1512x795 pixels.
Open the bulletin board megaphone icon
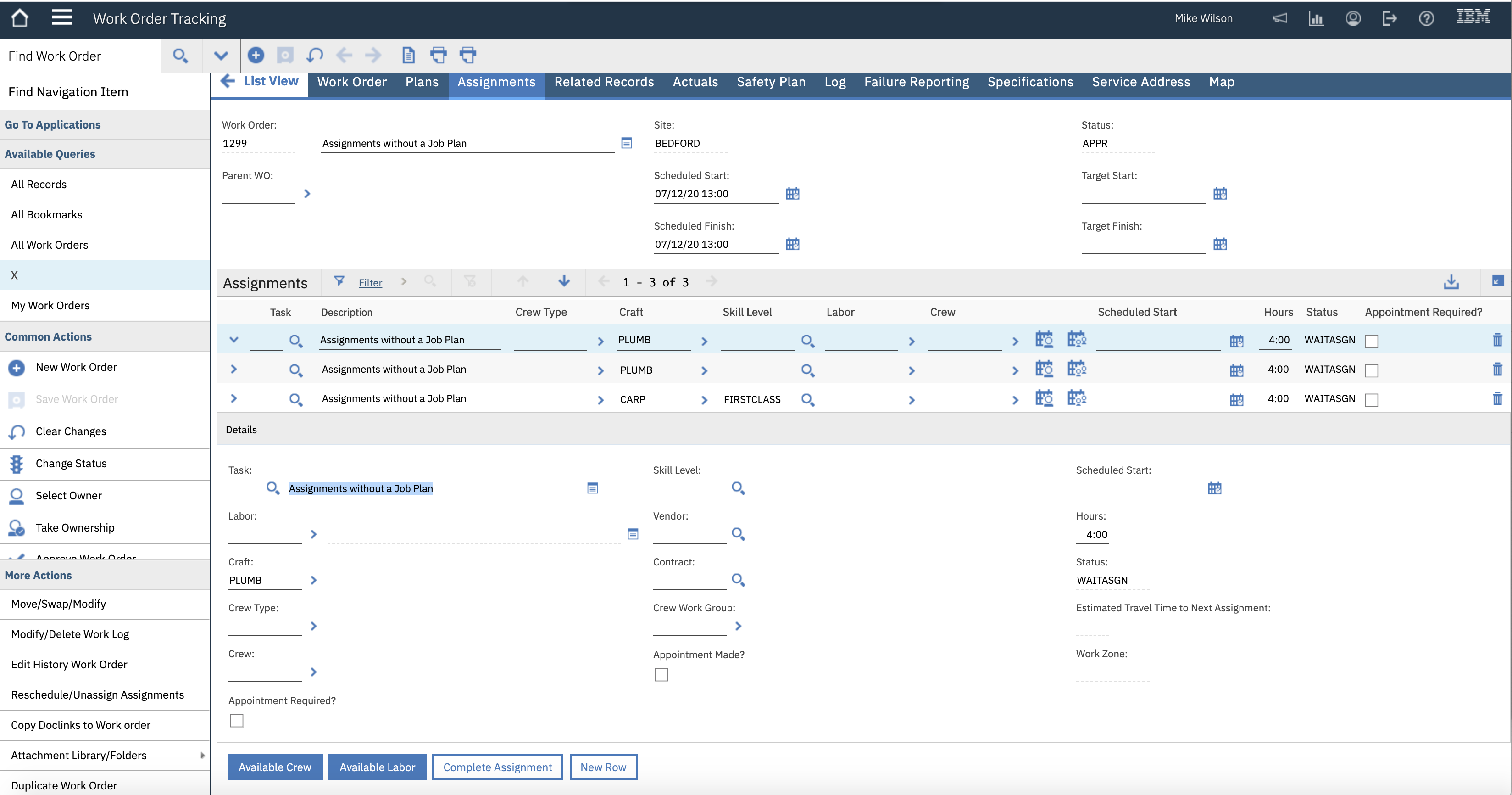point(1279,18)
